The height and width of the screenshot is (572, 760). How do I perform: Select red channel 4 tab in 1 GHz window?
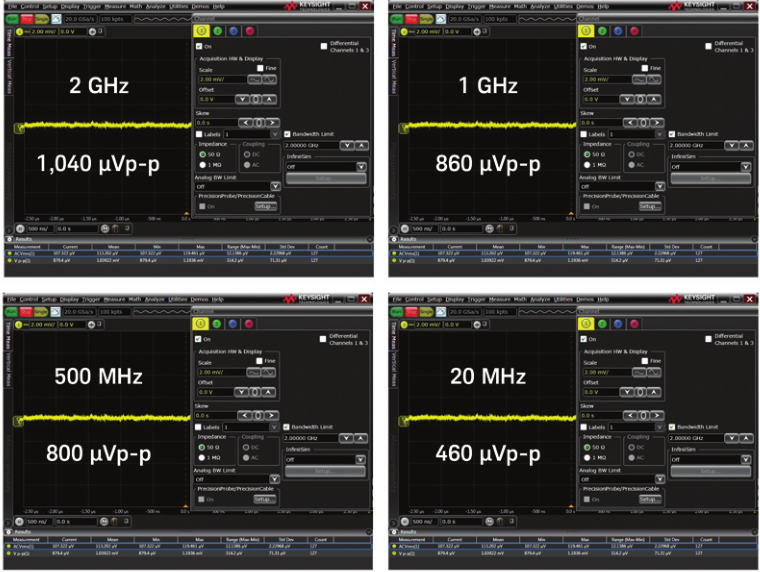coord(634,31)
